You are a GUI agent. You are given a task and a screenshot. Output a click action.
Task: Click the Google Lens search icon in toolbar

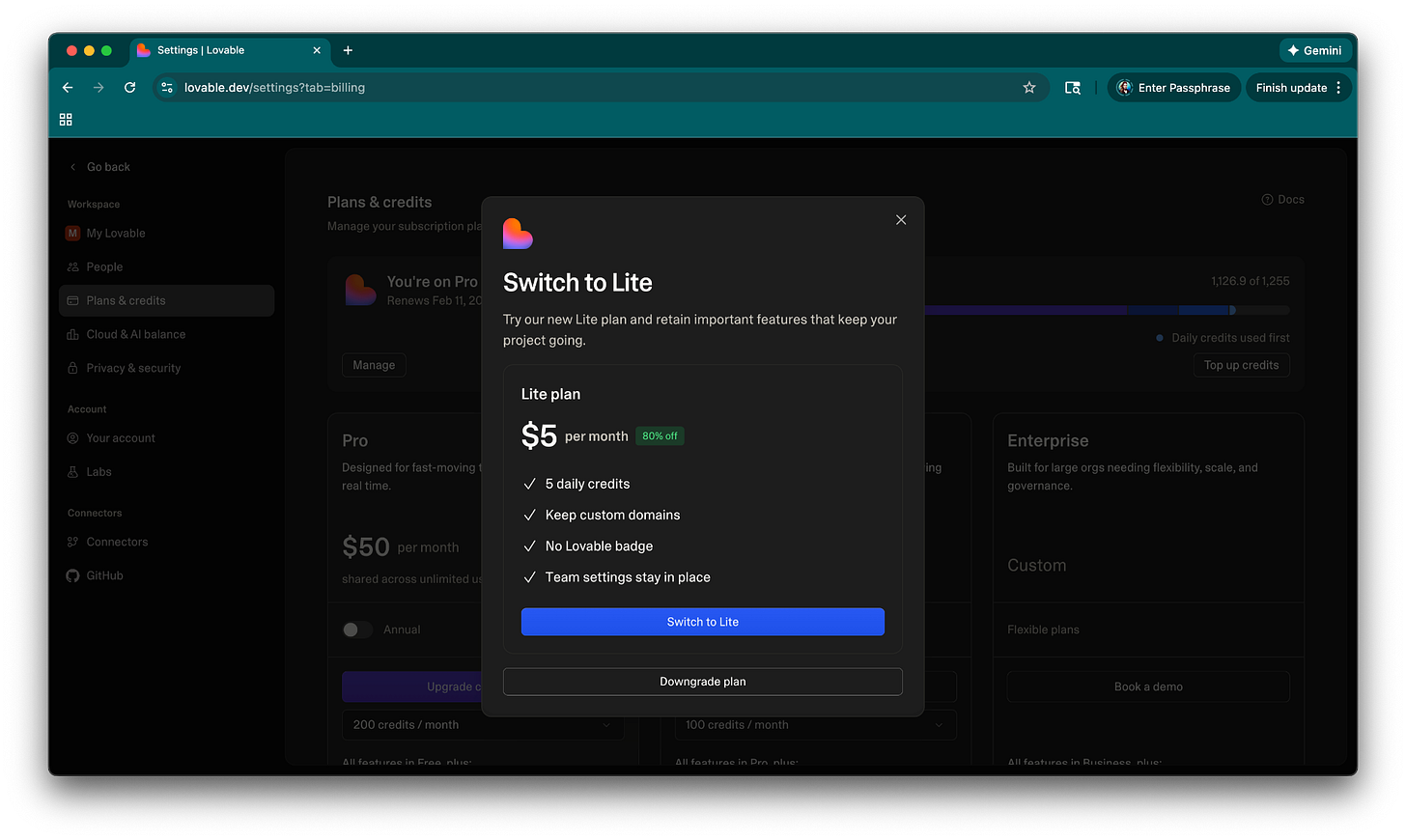tap(1072, 87)
